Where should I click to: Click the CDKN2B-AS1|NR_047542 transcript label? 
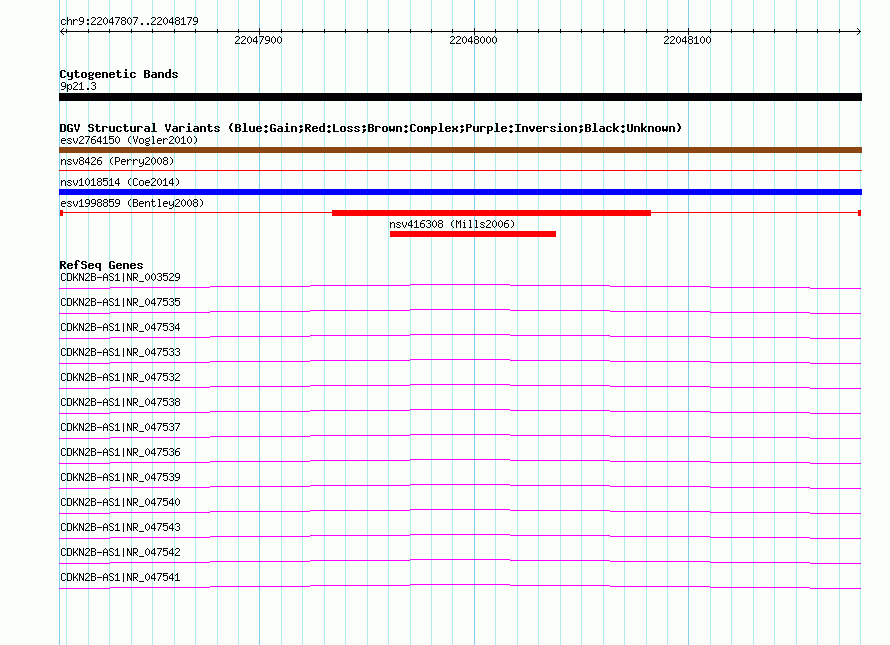pos(120,552)
